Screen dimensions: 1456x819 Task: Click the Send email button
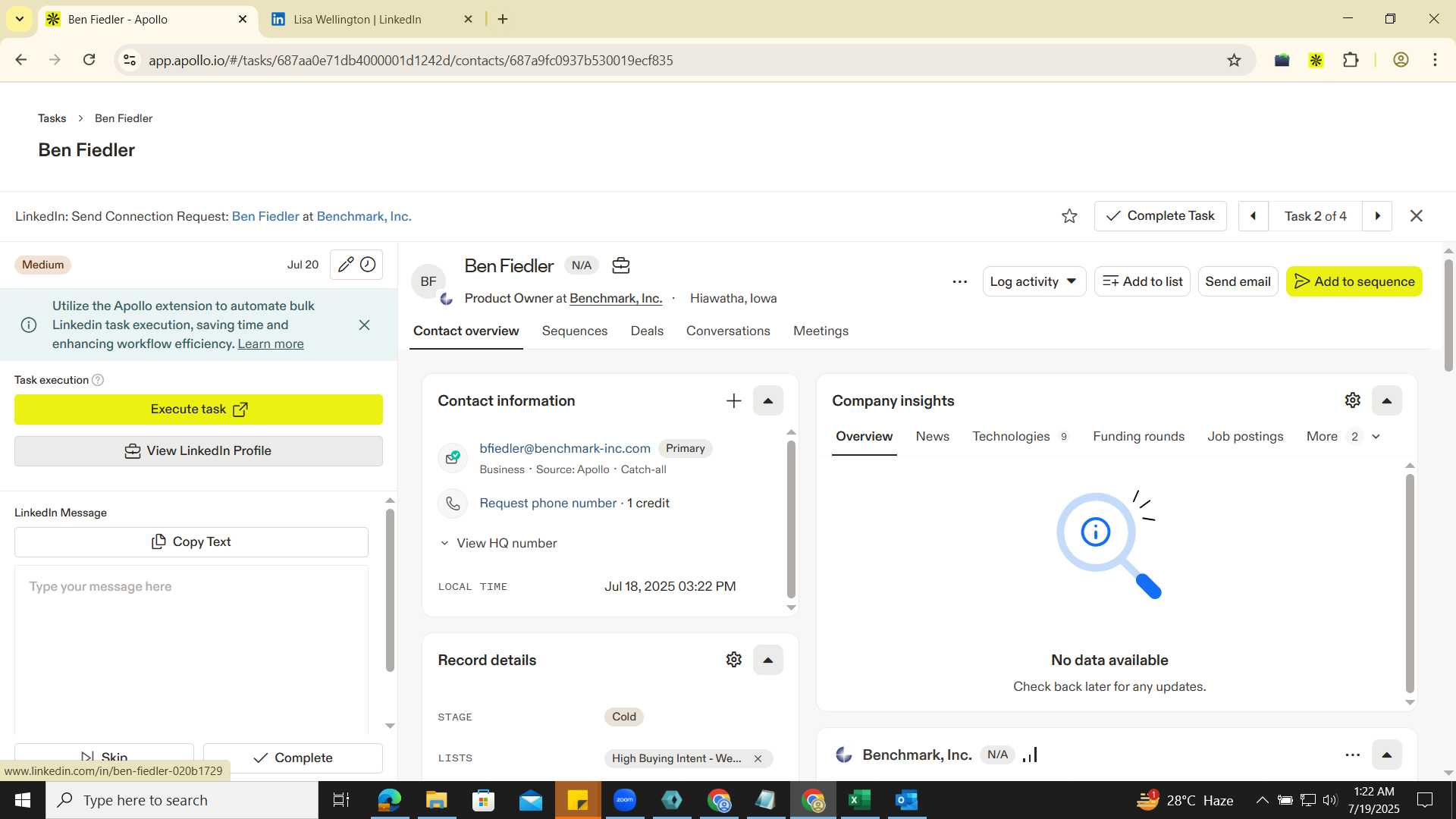1238,281
